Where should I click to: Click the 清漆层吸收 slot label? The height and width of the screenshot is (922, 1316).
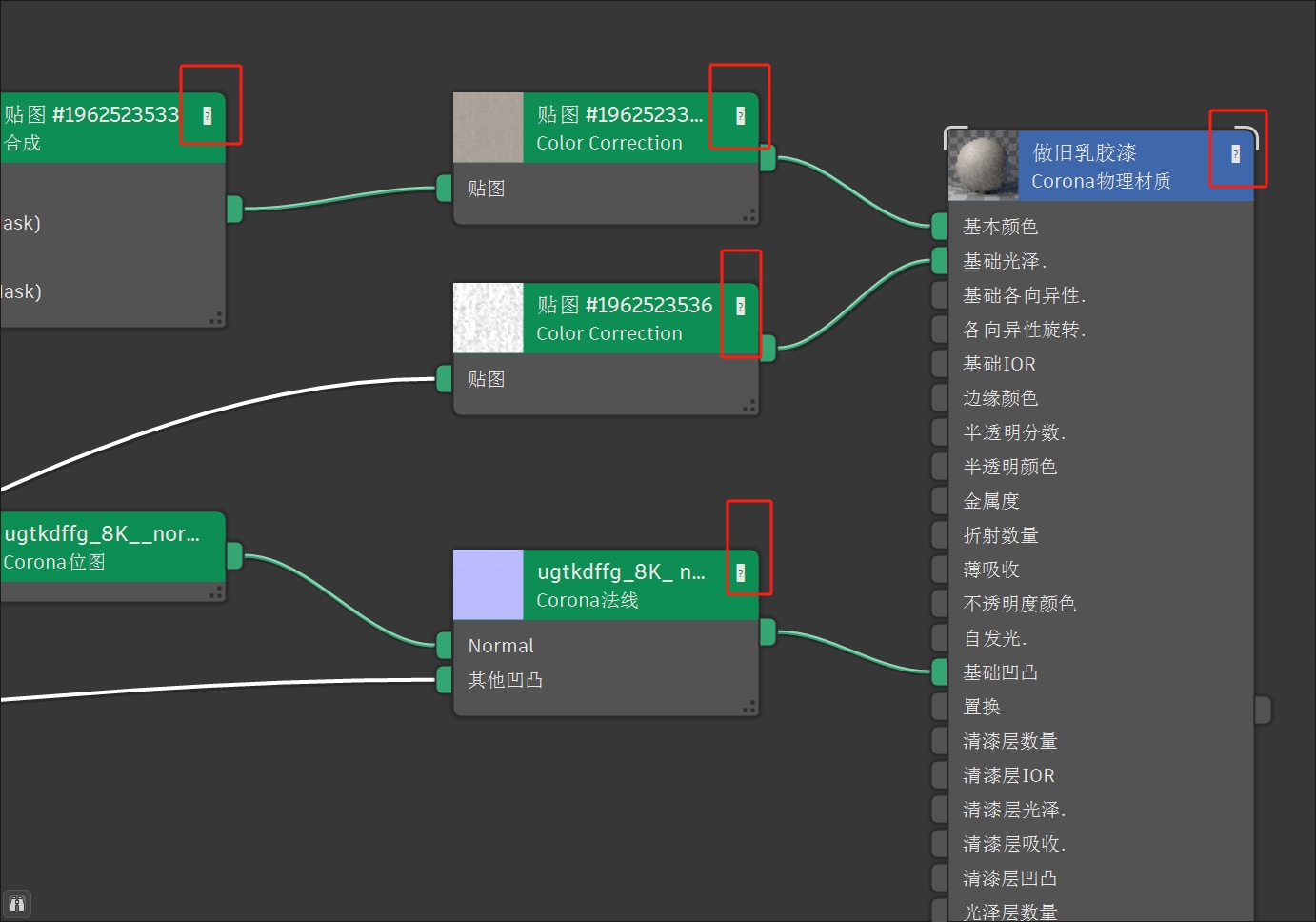click(x=1014, y=845)
